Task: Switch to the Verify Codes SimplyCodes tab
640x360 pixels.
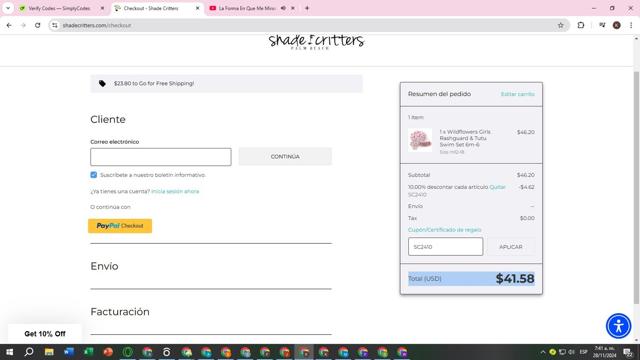Action: [x=59, y=8]
